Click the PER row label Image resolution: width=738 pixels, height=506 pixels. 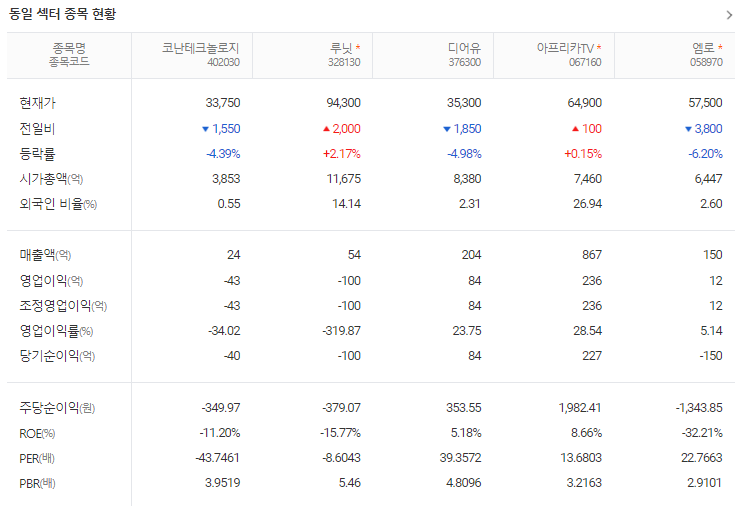click(x=37, y=458)
